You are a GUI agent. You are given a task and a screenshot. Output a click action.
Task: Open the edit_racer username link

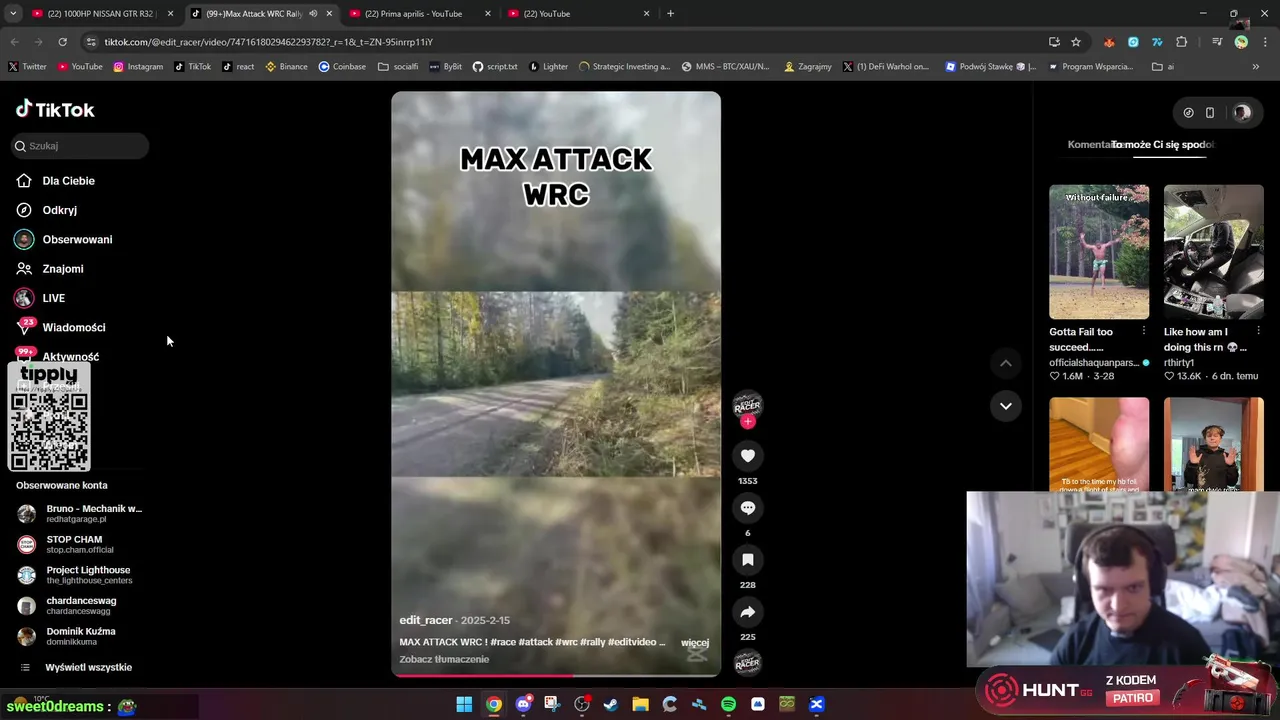tap(426, 620)
